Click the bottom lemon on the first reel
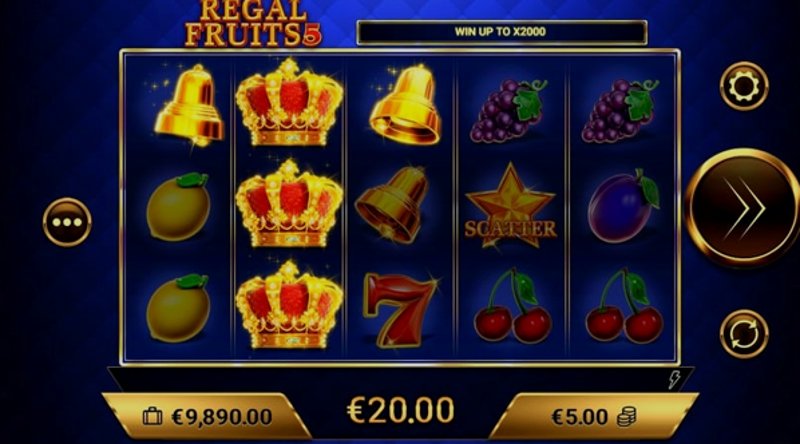 point(178,308)
